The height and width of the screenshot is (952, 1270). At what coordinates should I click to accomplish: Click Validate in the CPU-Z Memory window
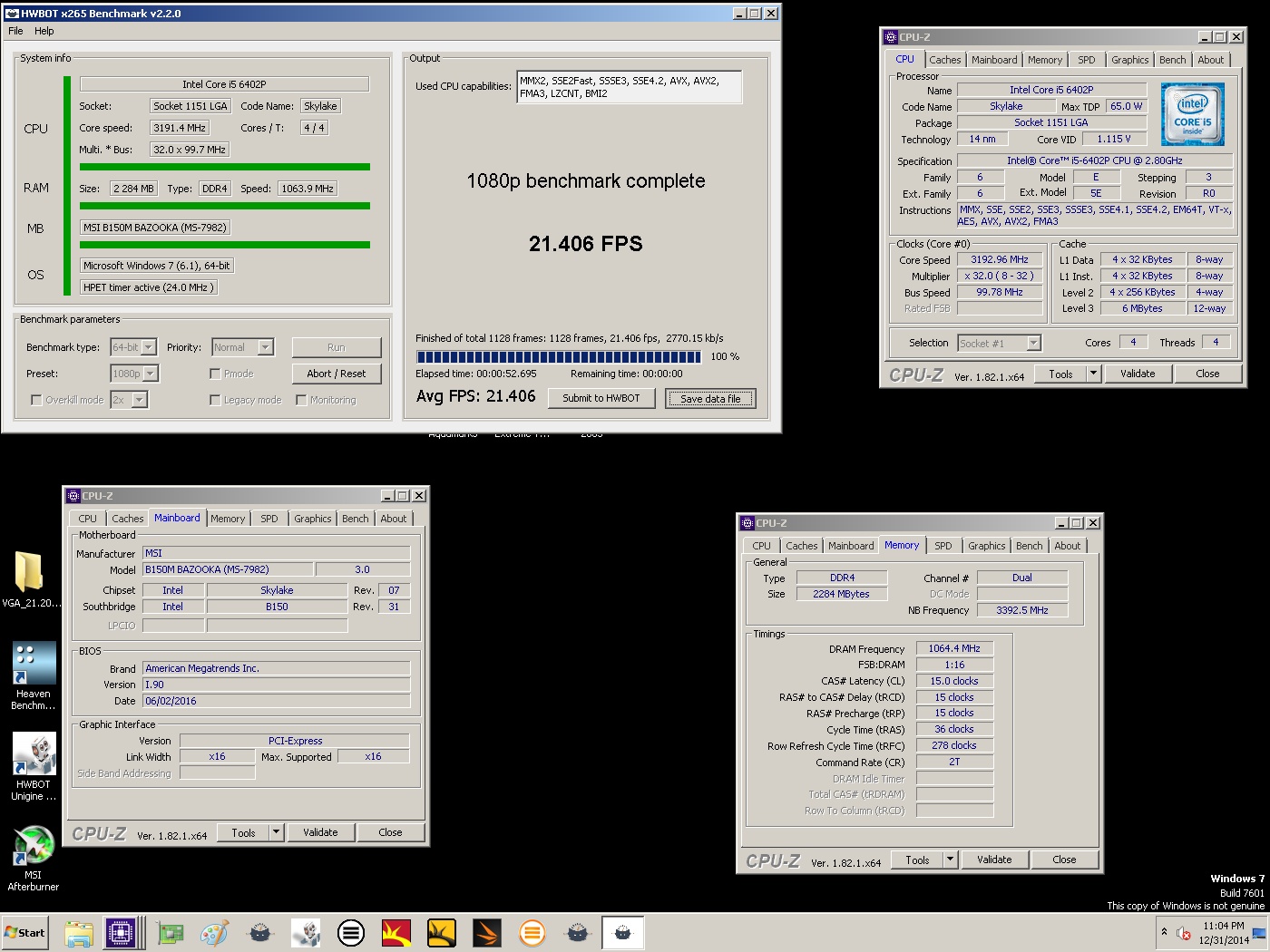click(x=994, y=860)
